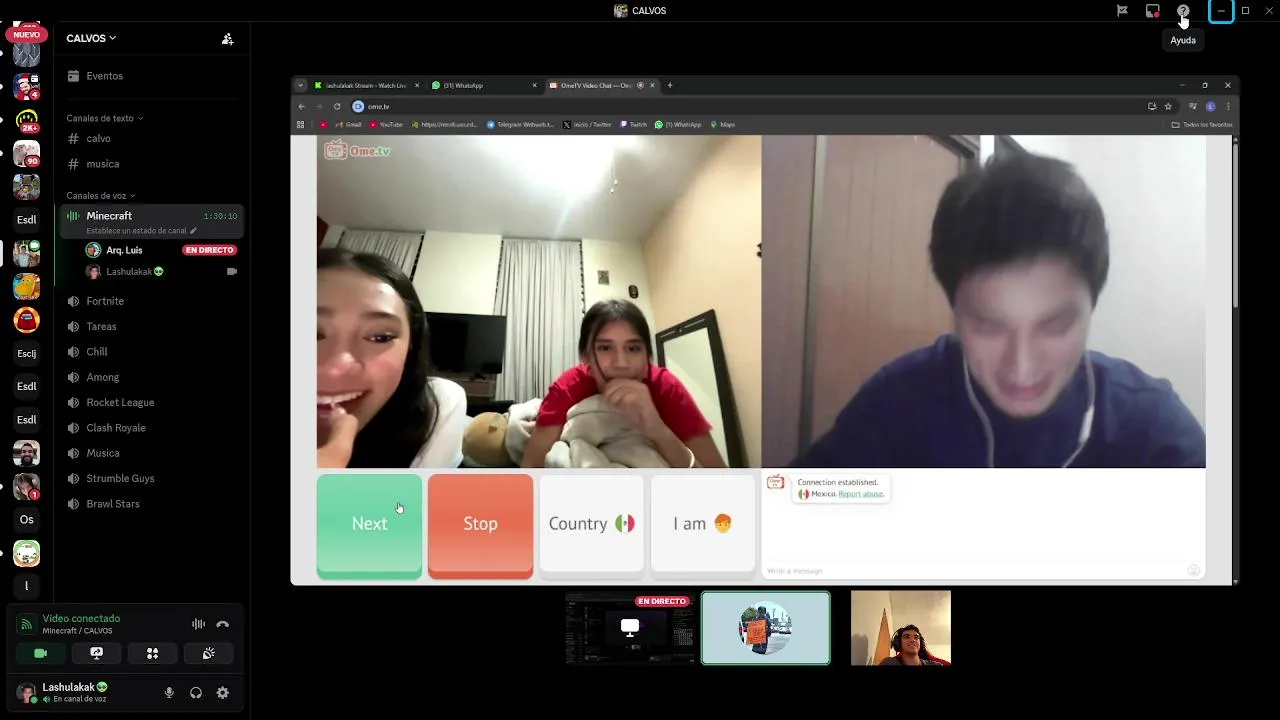The height and width of the screenshot is (720, 1280).
Task: Open the browser tab search dropdown
Action: 300,85
